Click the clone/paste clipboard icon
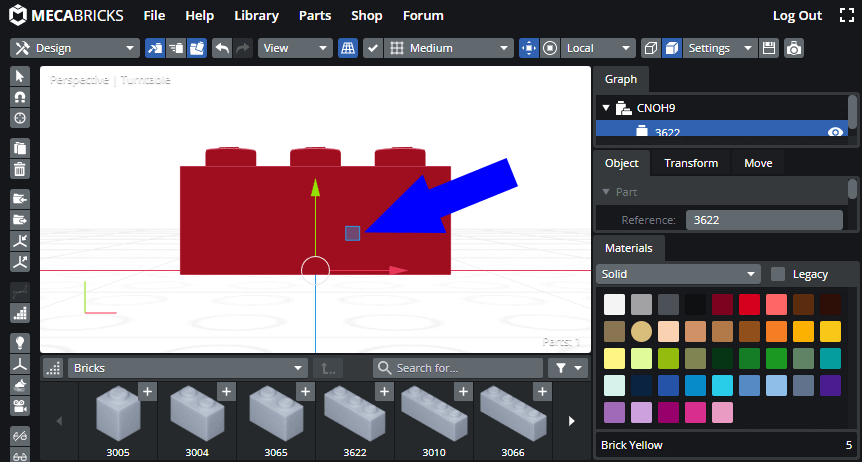The height and width of the screenshot is (462, 862). 19,147
